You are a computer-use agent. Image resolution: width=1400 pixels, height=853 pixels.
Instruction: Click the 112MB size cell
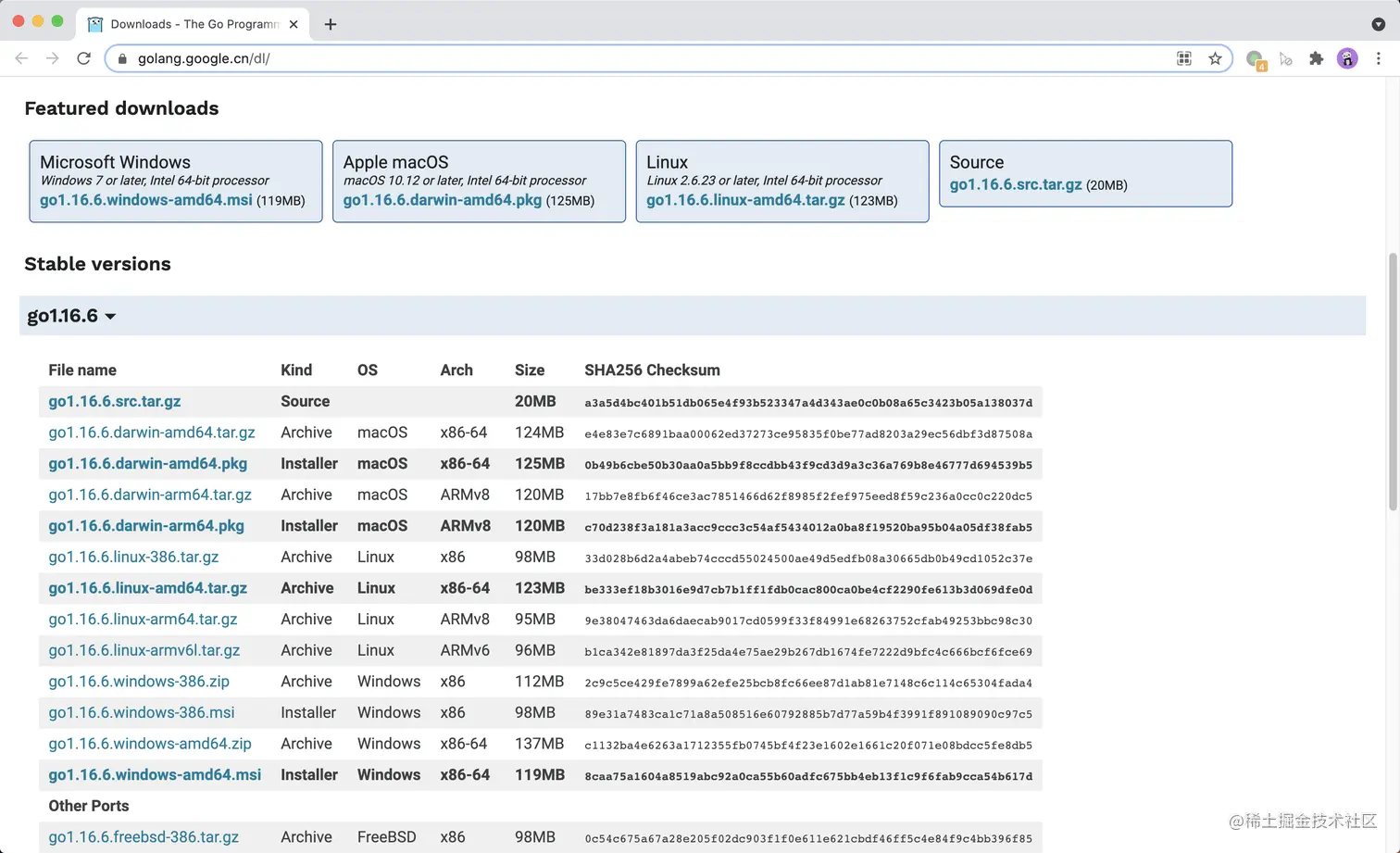point(539,682)
